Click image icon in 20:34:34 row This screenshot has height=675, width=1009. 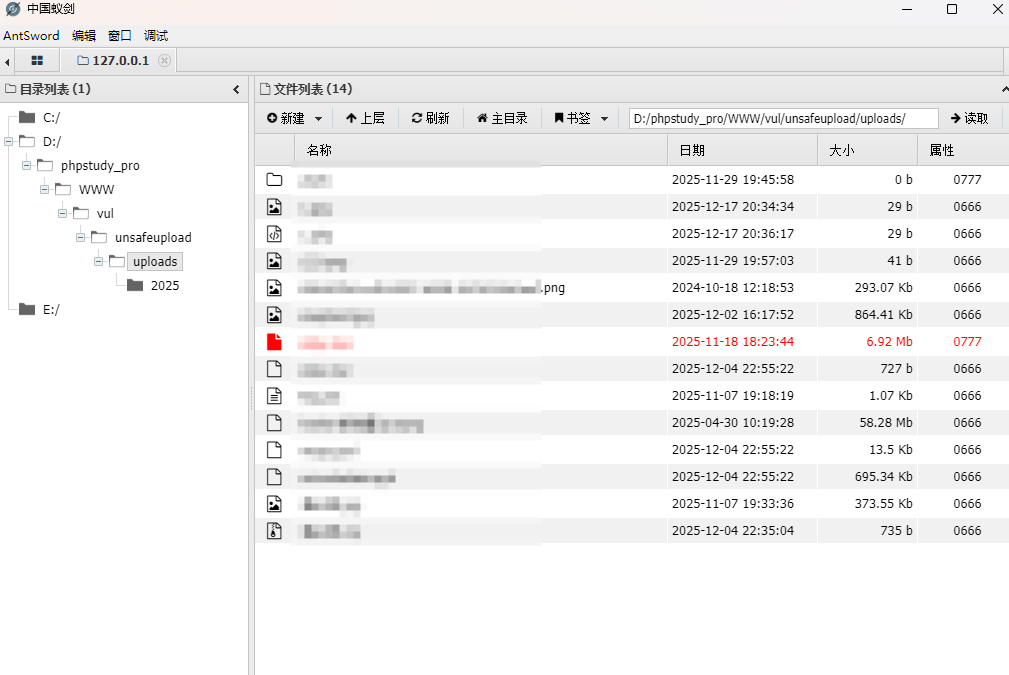point(274,207)
